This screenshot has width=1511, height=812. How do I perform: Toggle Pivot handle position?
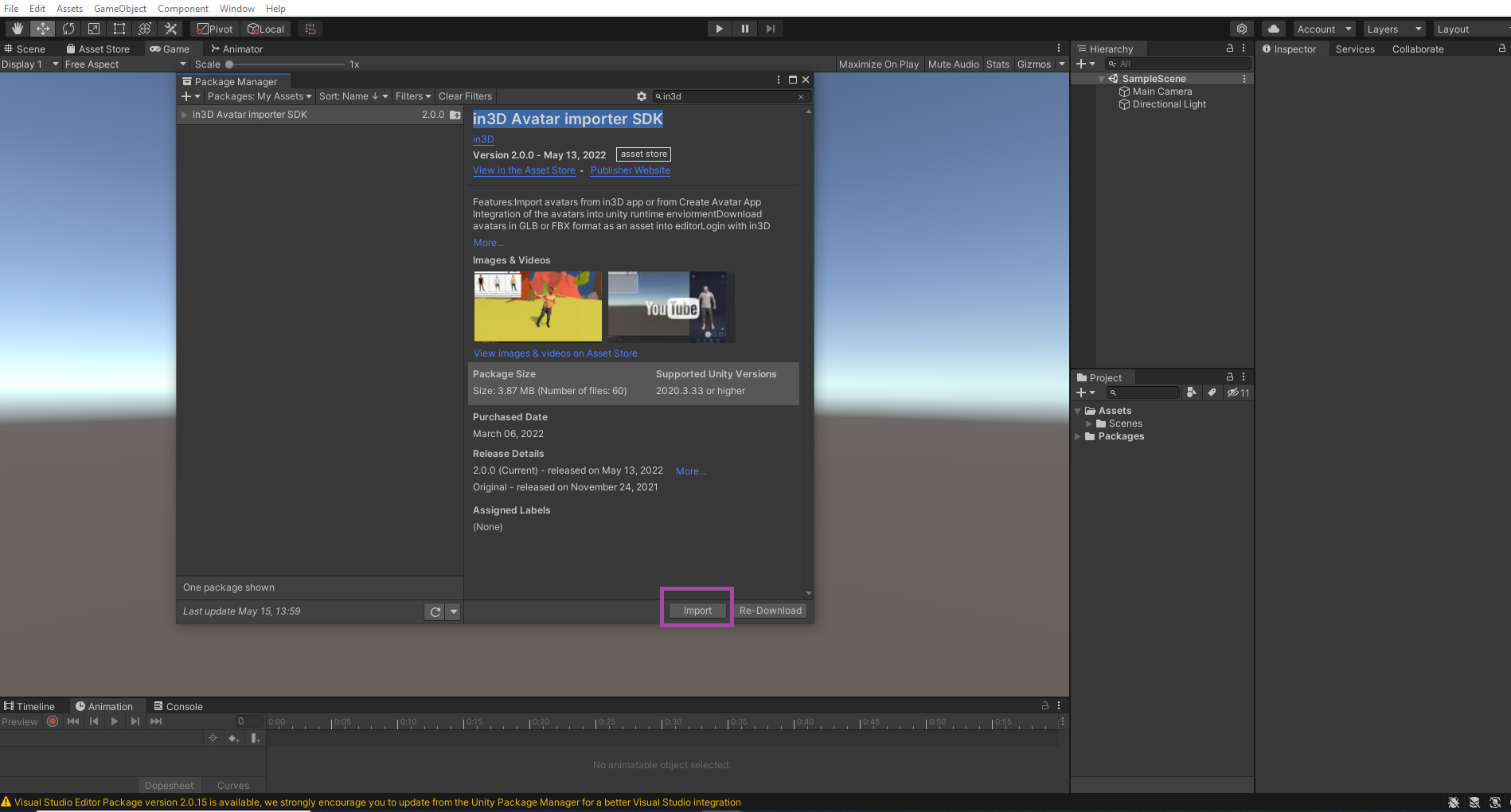(215, 29)
